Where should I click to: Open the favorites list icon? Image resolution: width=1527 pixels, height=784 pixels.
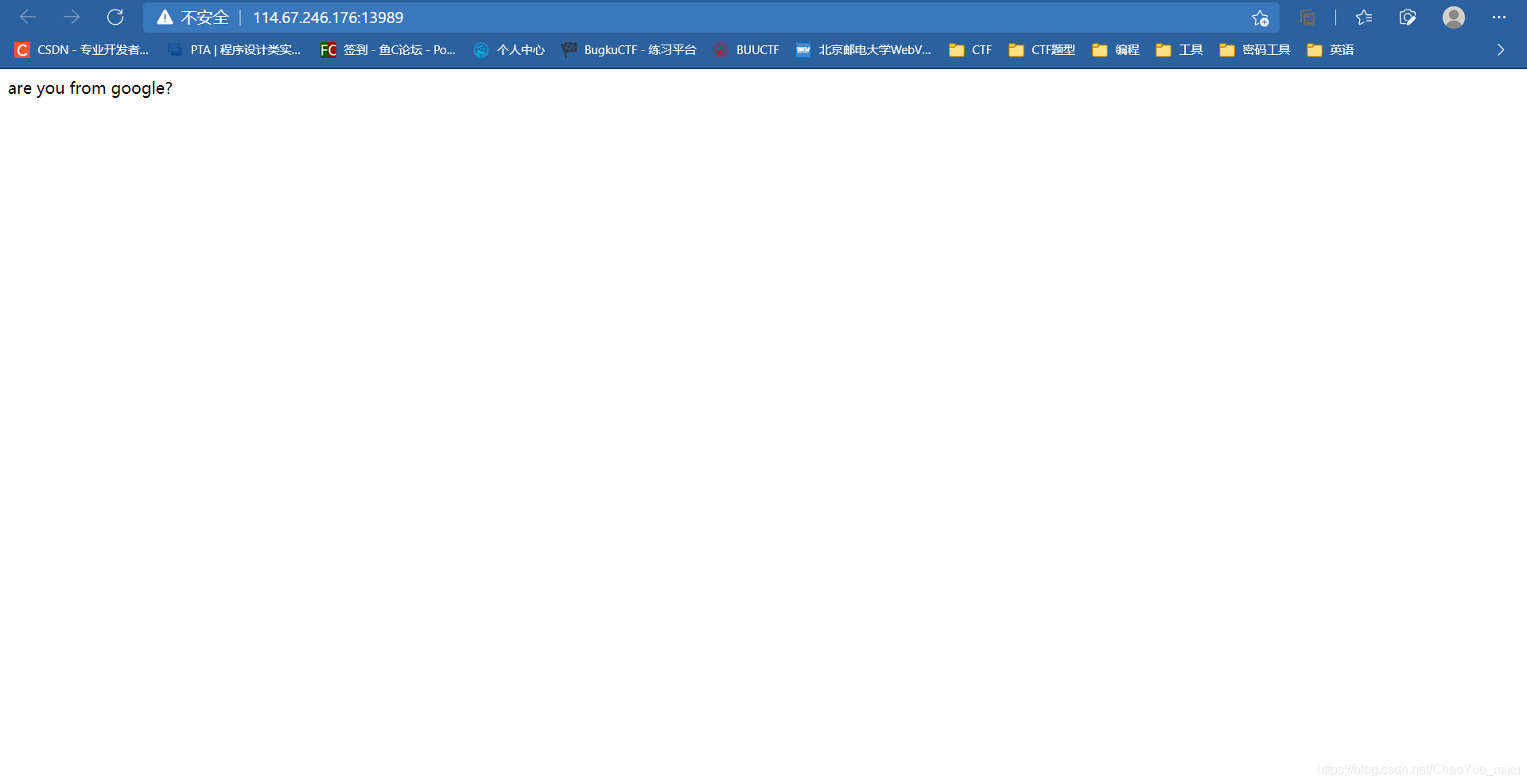[x=1364, y=17]
